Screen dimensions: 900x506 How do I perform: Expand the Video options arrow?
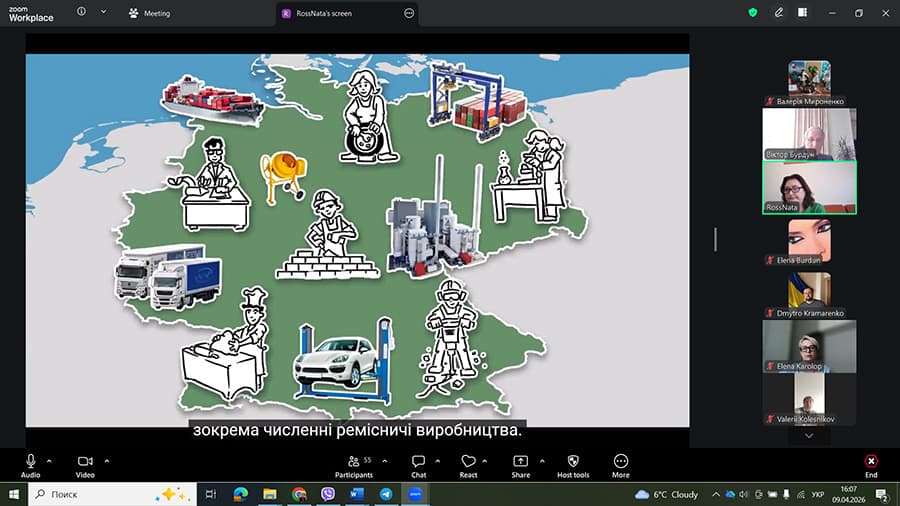coord(107,460)
